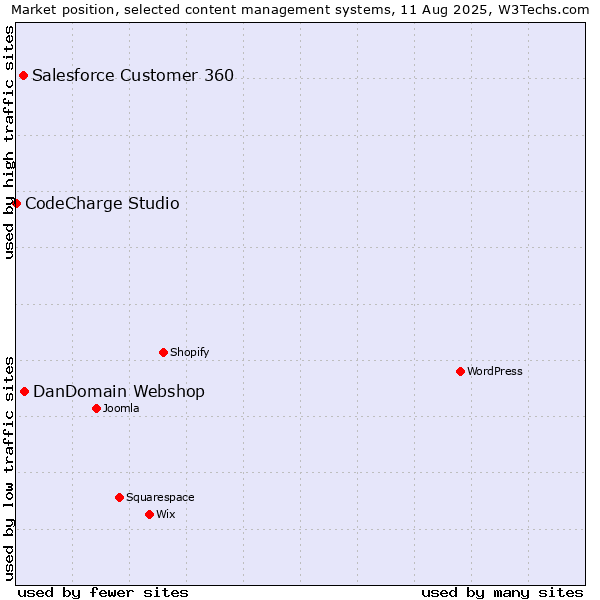Click the Joomla data point marker
Image resolution: width=600 pixels, height=600 pixels.
pyautogui.click(x=96, y=409)
